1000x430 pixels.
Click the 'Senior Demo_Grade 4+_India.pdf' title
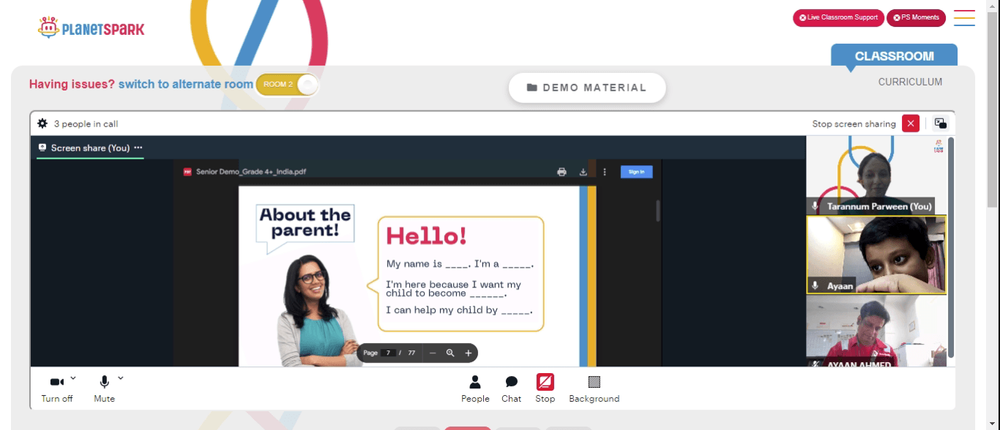tap(251, 172)
